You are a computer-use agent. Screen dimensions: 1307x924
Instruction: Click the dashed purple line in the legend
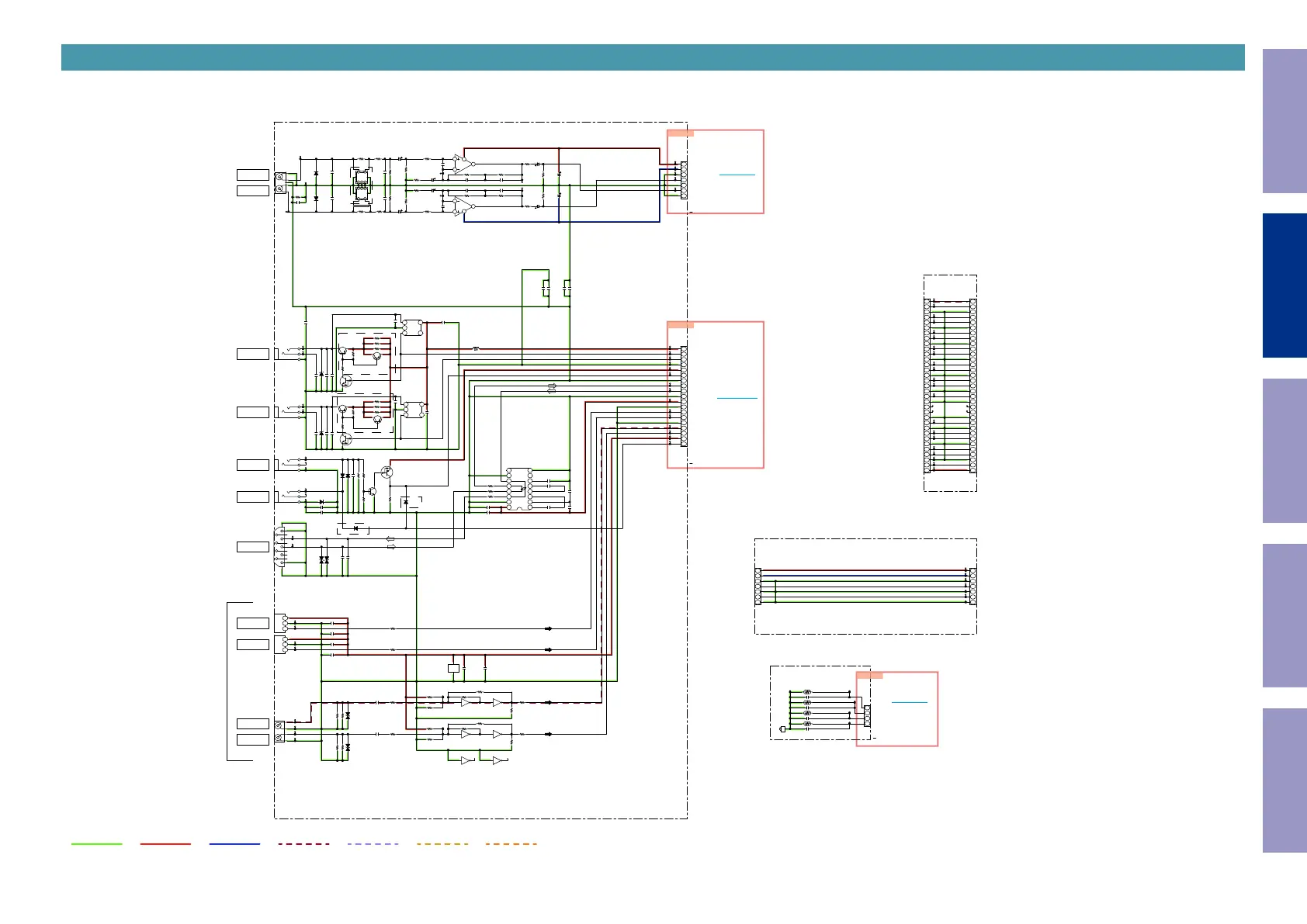[373, 843]
